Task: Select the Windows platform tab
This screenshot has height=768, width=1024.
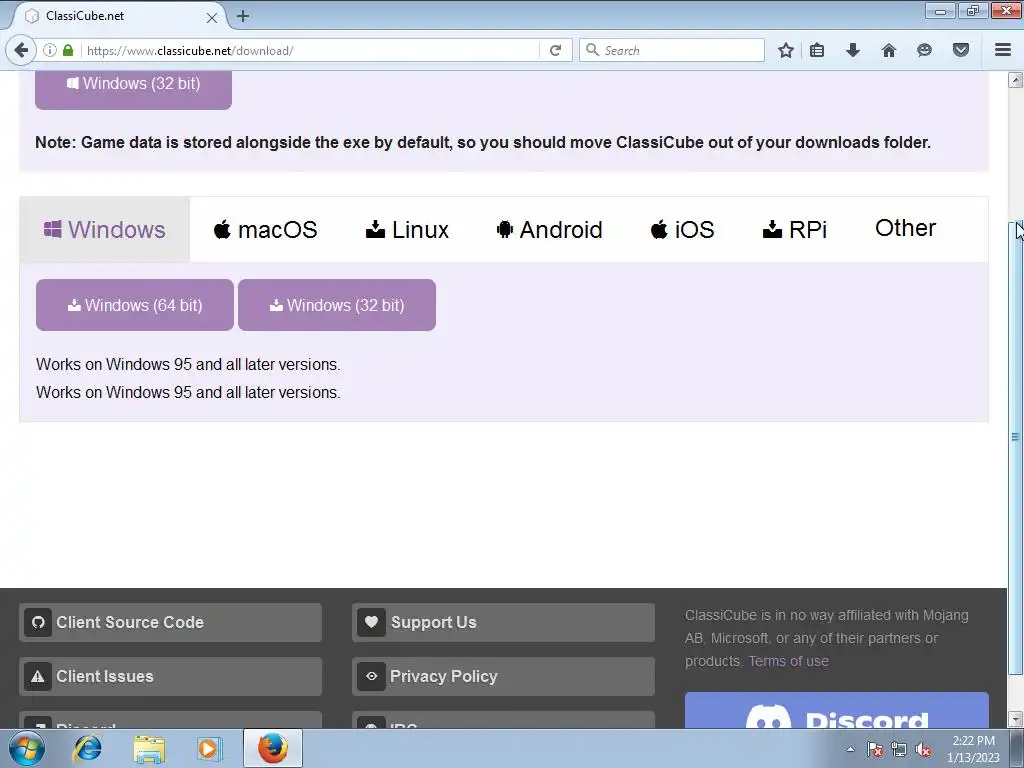Action: 104,230
